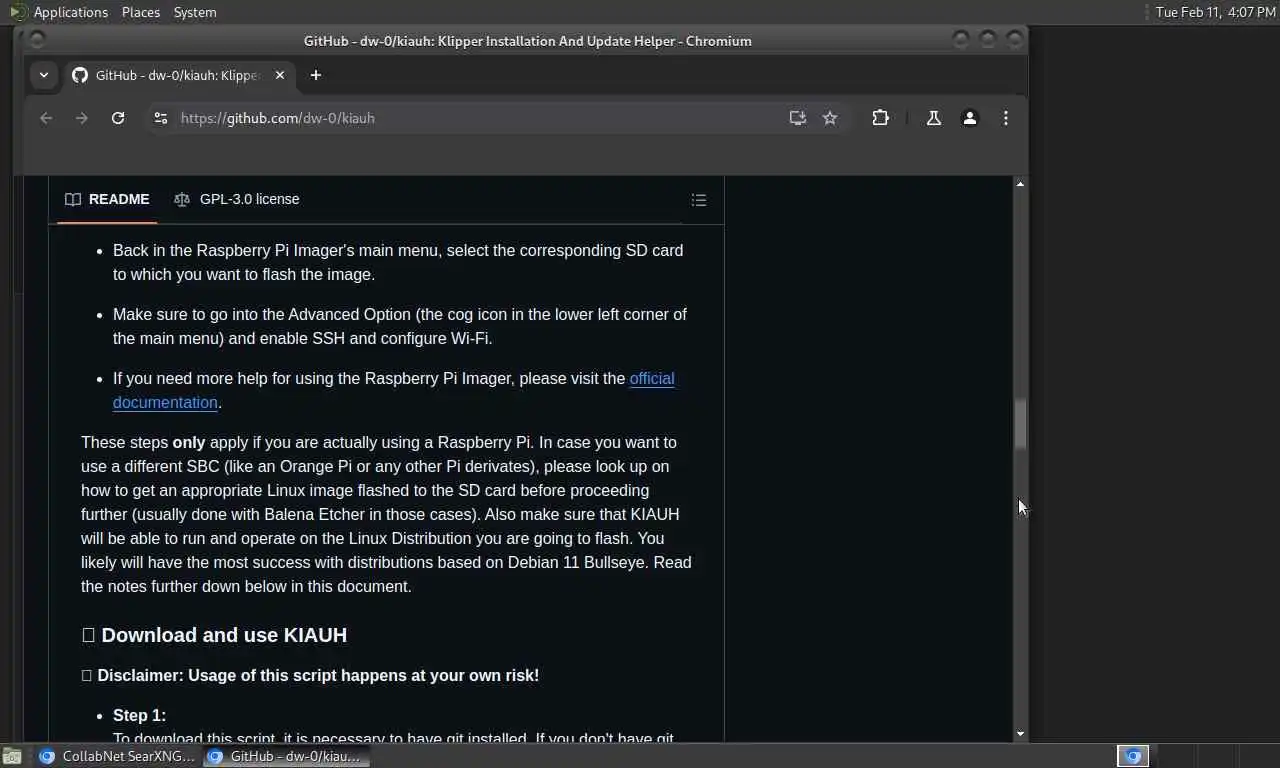Image resolution: width=1280 pixels, height=768 pixels.
Task: Switch to CollabNet SearXNG taskbar window
Action: click(118, 756)
